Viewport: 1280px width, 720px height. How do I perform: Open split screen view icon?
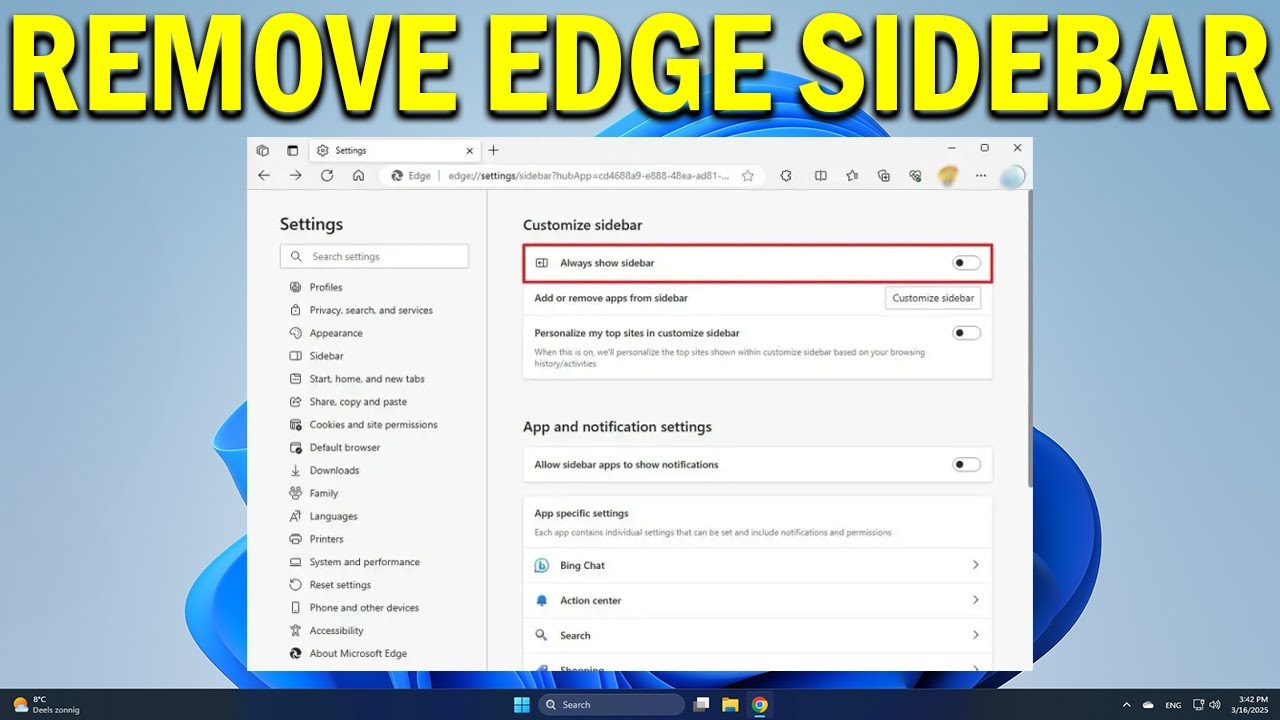click(821, 175)
